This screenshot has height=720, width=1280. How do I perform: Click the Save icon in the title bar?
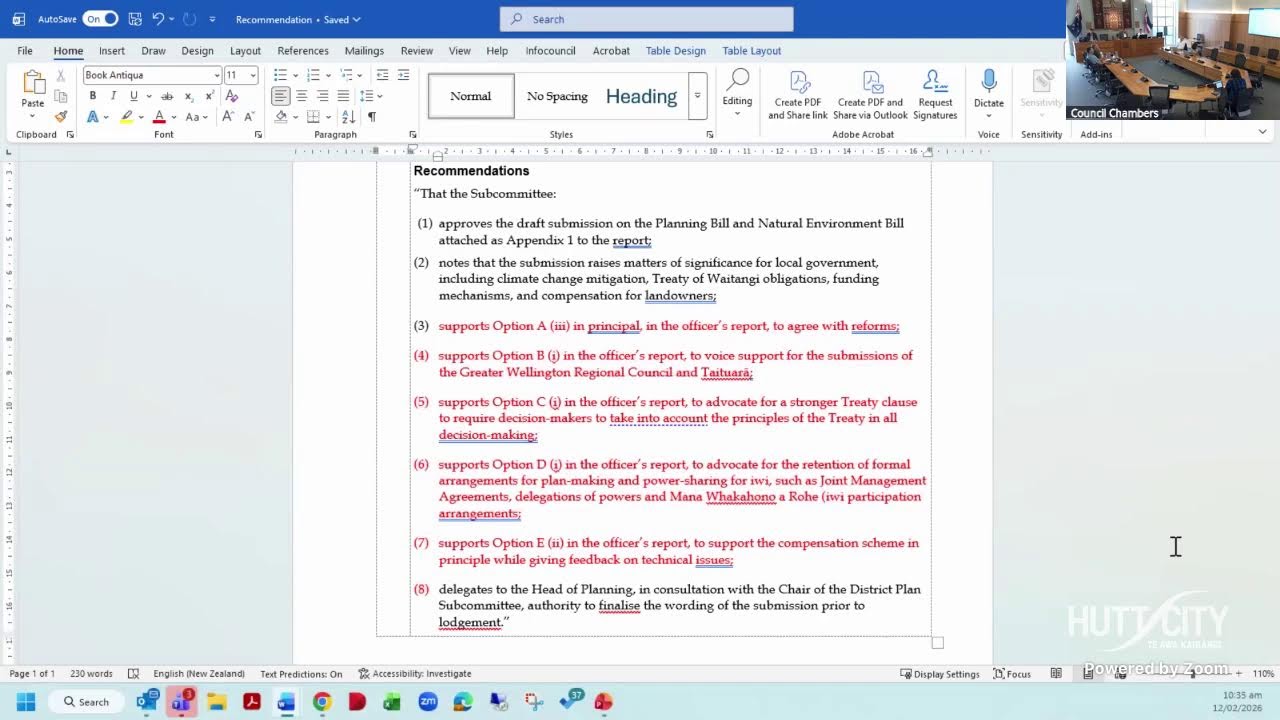tap(135, 19)
